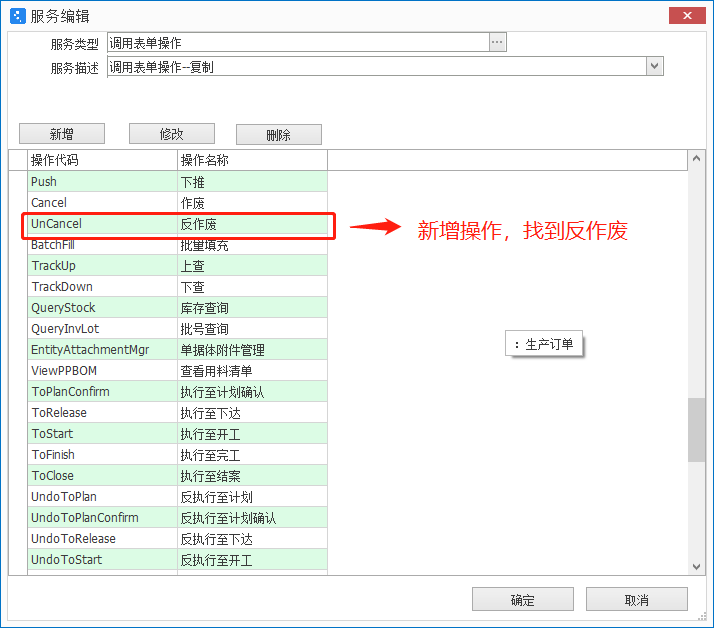
Task: Click the 上查 name cell
Action: click(x=252, y=265)
